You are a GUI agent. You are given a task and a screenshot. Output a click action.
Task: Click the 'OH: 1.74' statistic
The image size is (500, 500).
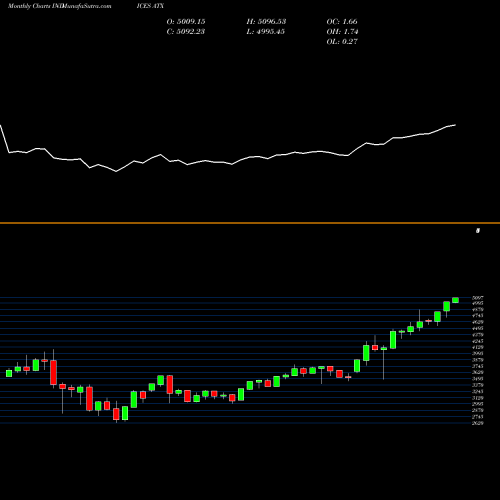[x=342, y=32]
